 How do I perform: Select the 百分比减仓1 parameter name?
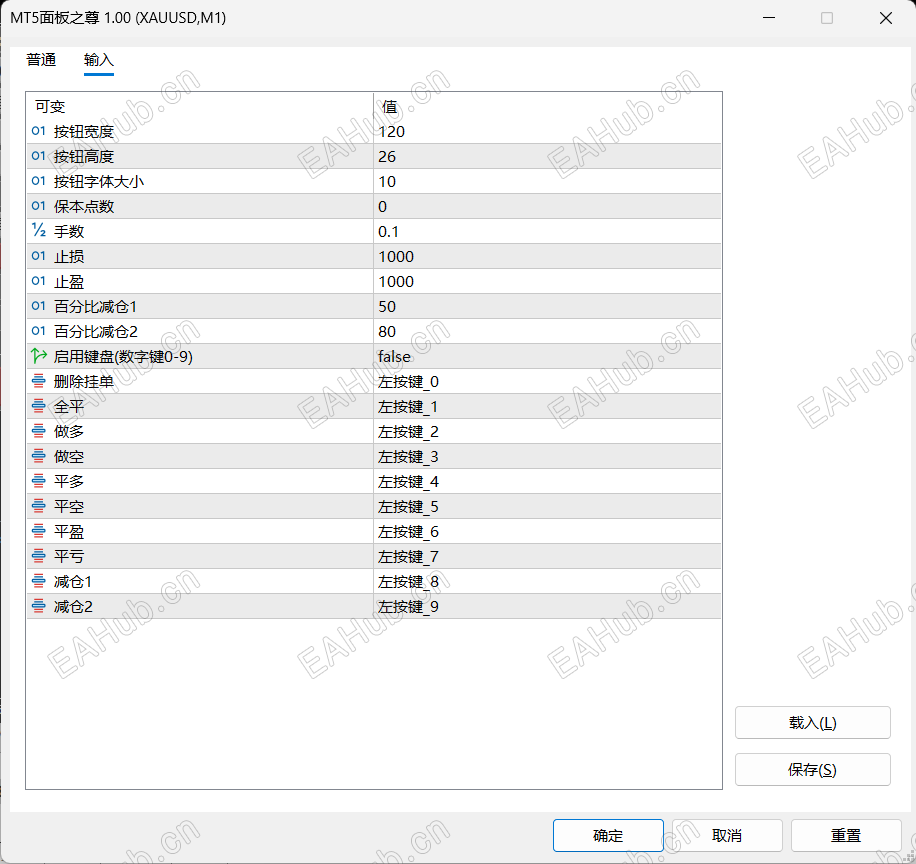[95, 307]
